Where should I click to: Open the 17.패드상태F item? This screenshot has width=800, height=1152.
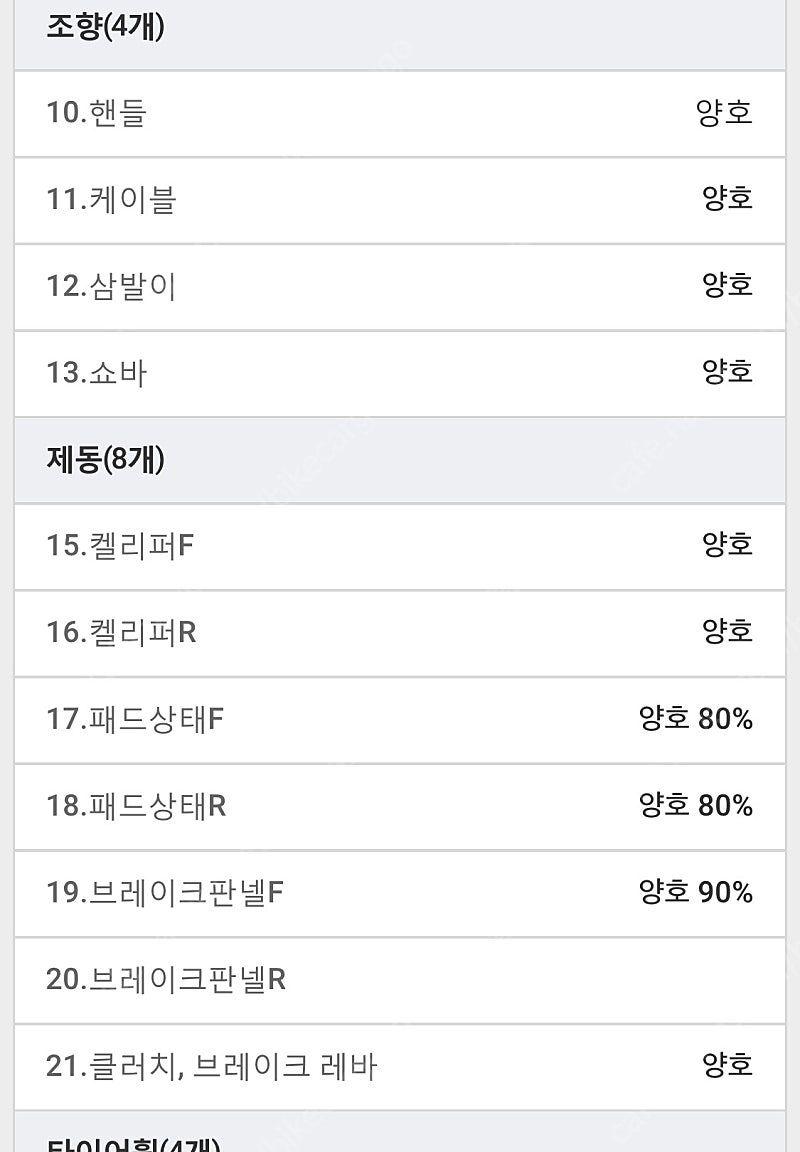[400, 720]
